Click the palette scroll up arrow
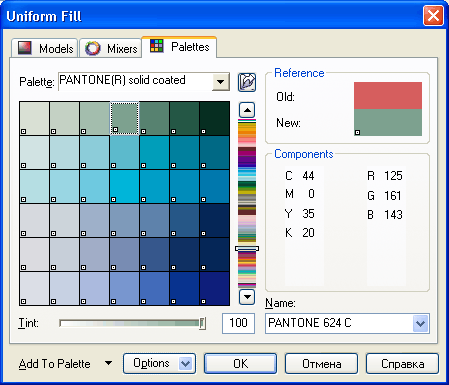 pyautogui.click(x=247, y=110)
